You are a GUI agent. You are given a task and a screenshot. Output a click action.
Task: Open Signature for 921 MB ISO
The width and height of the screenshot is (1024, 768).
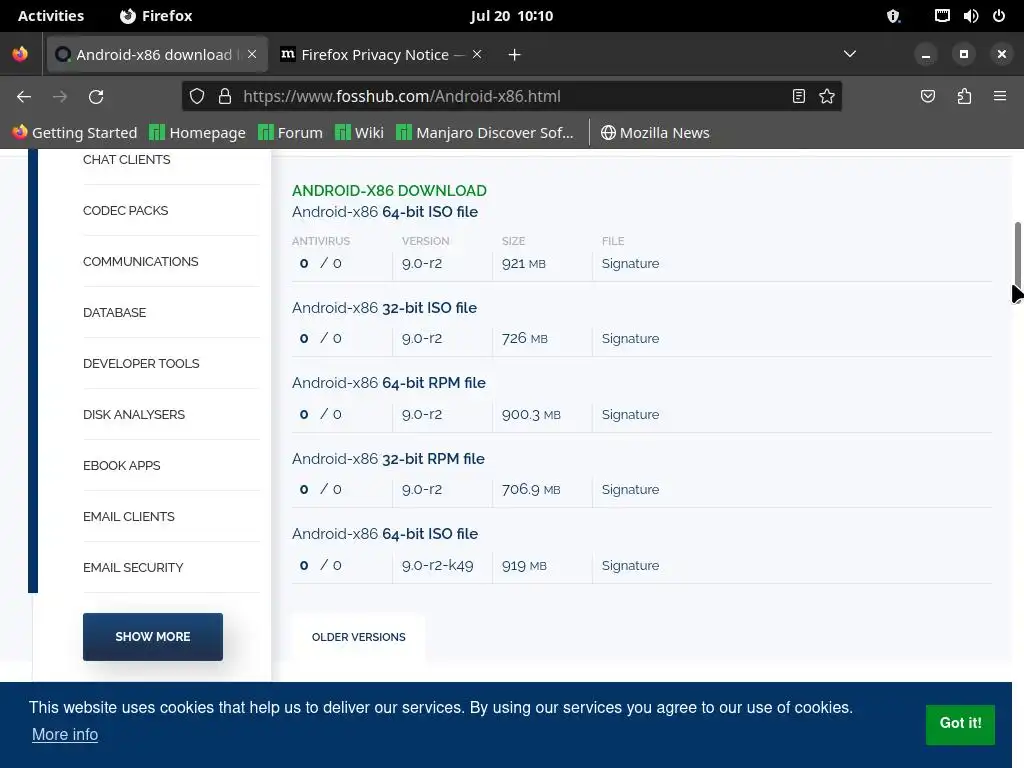630,264
